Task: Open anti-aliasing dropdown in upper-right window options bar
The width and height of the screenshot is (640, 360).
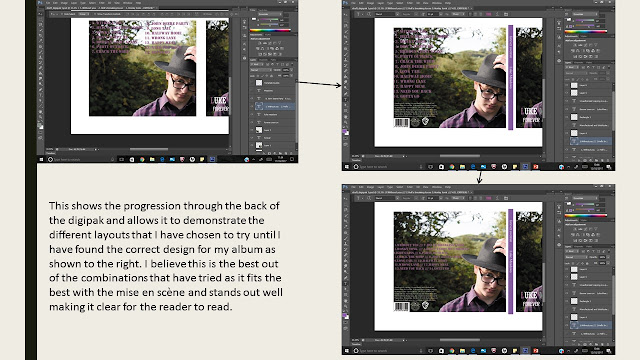Action: tap(458, 14)
